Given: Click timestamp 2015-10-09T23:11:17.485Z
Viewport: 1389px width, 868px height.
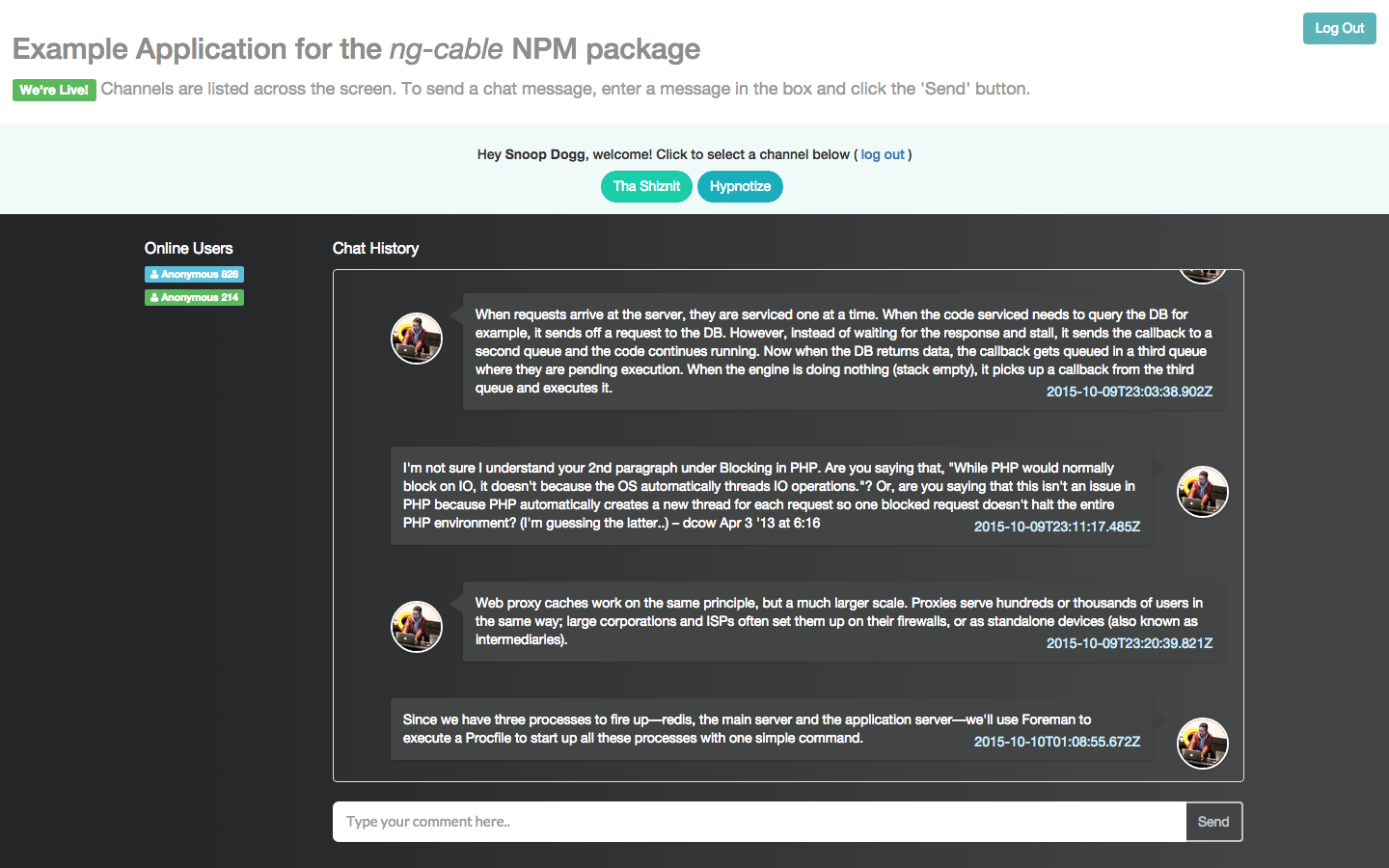Looking at the screenshot, I should pos(1057,527).
